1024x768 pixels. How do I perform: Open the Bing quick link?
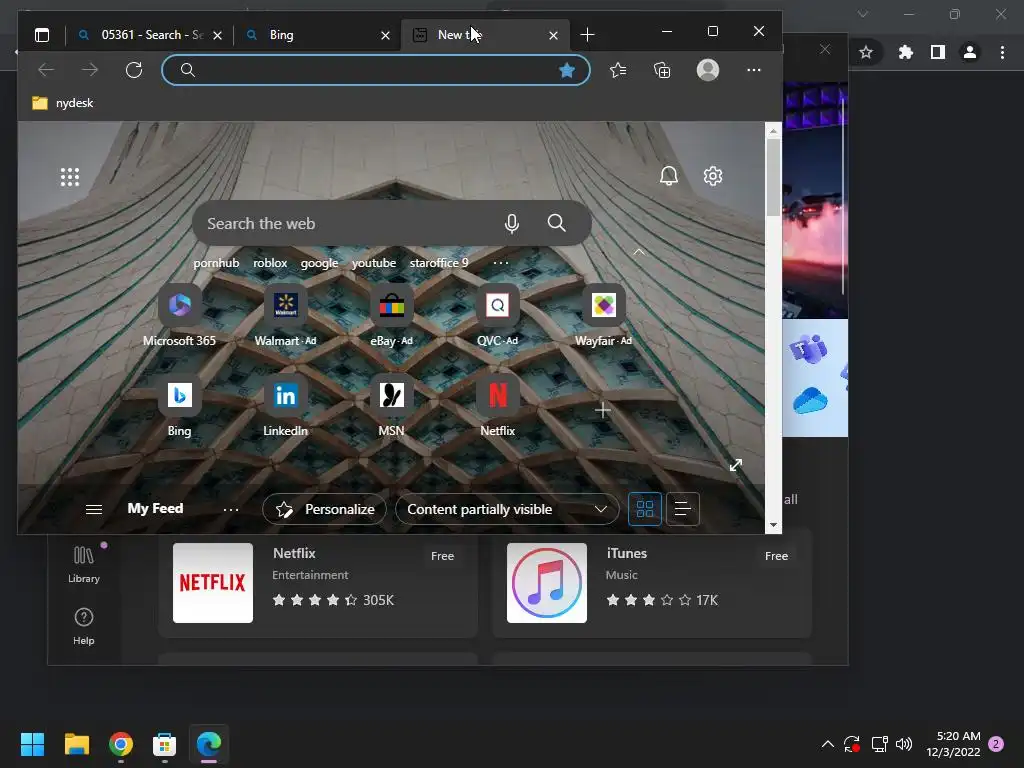[180, 406]
